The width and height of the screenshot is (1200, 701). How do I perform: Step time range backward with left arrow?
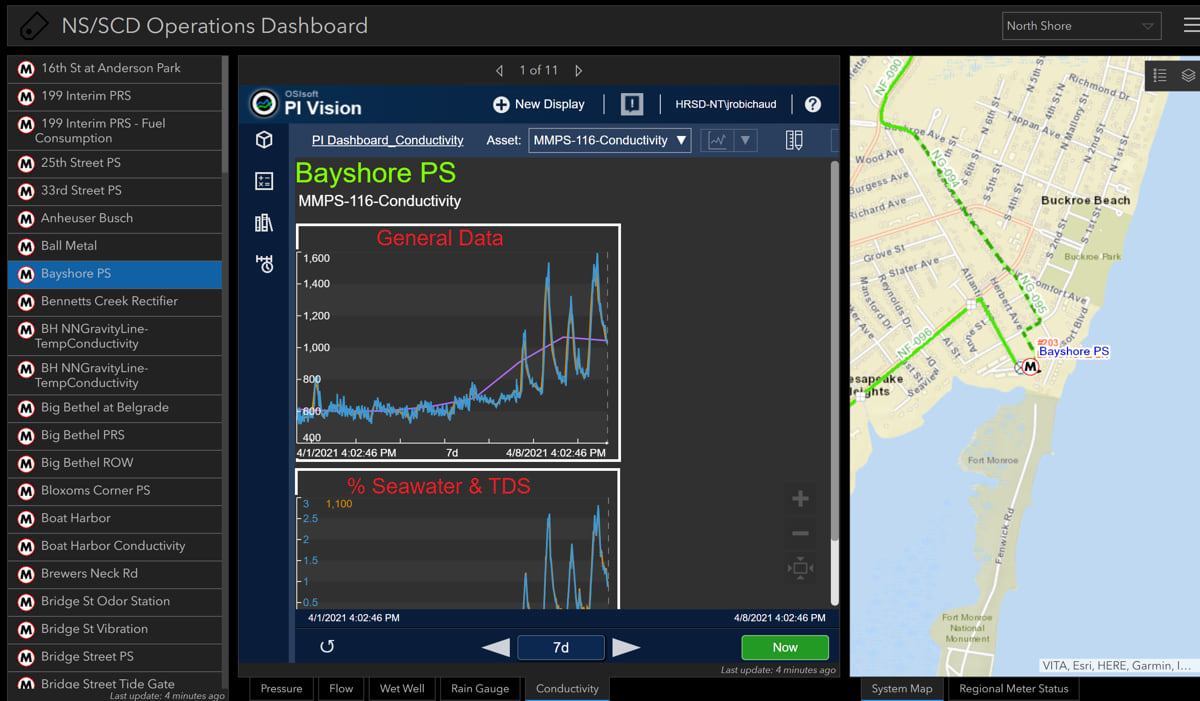coord(496,648)
